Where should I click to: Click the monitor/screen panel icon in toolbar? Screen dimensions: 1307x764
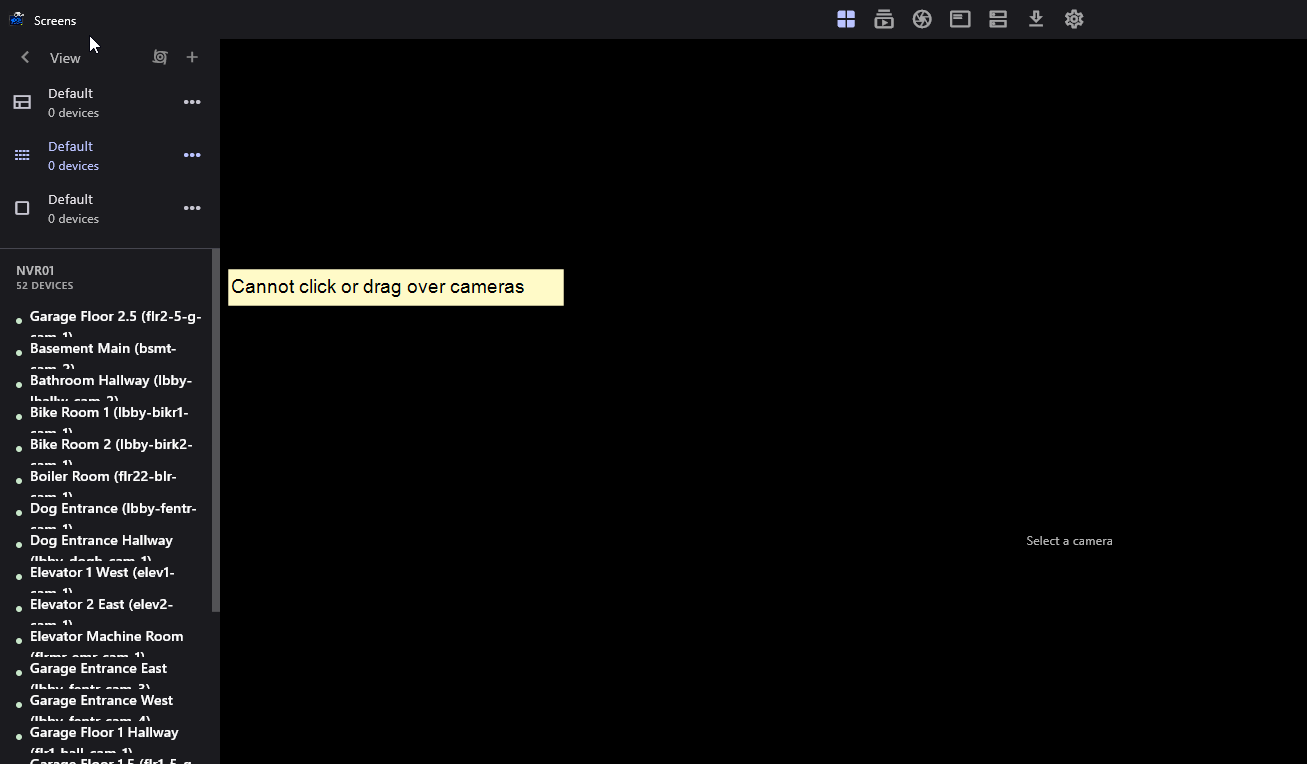tap(959, 18)
